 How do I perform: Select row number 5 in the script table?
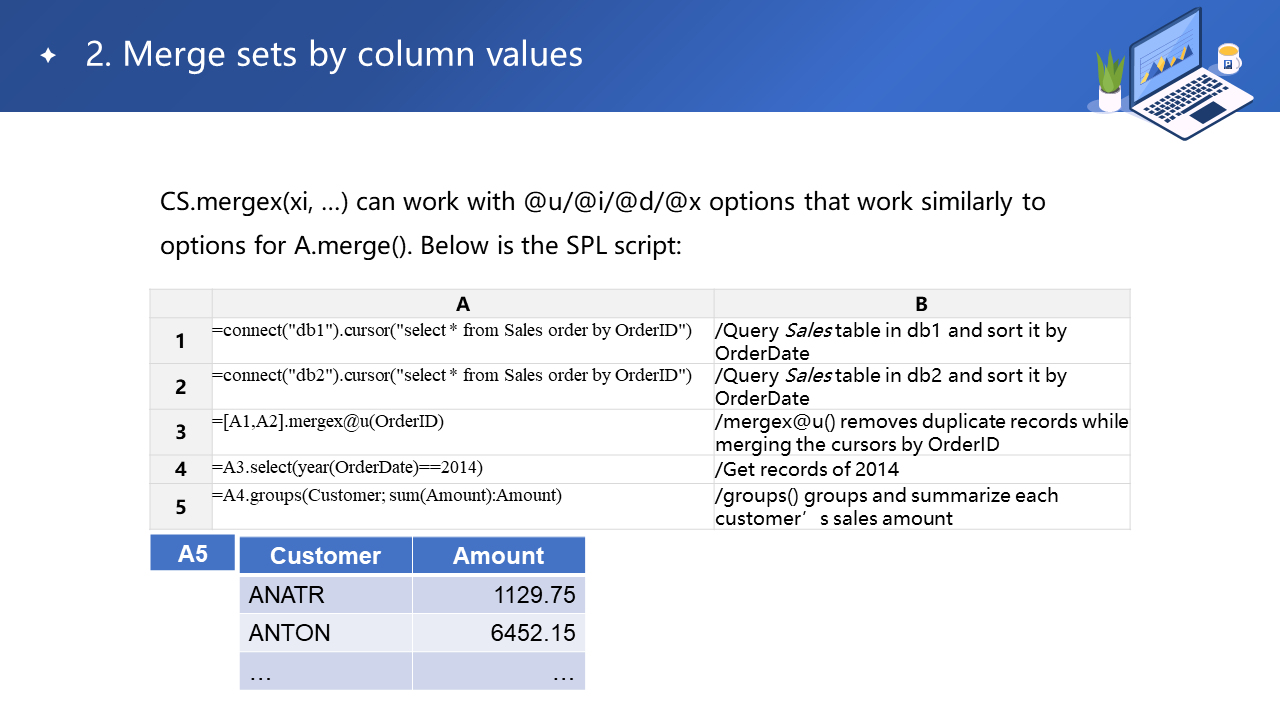point(180,507)
